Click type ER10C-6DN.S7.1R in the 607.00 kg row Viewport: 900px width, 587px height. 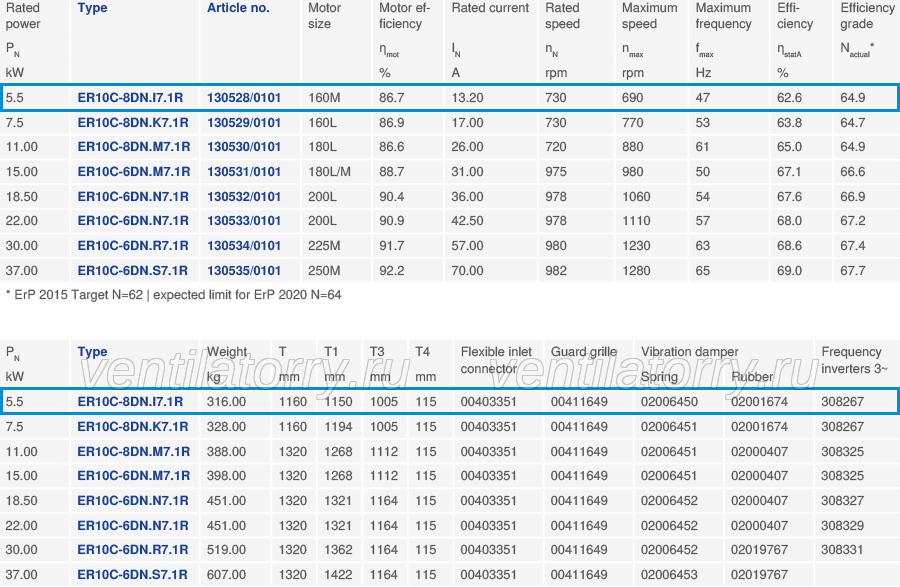133,574
